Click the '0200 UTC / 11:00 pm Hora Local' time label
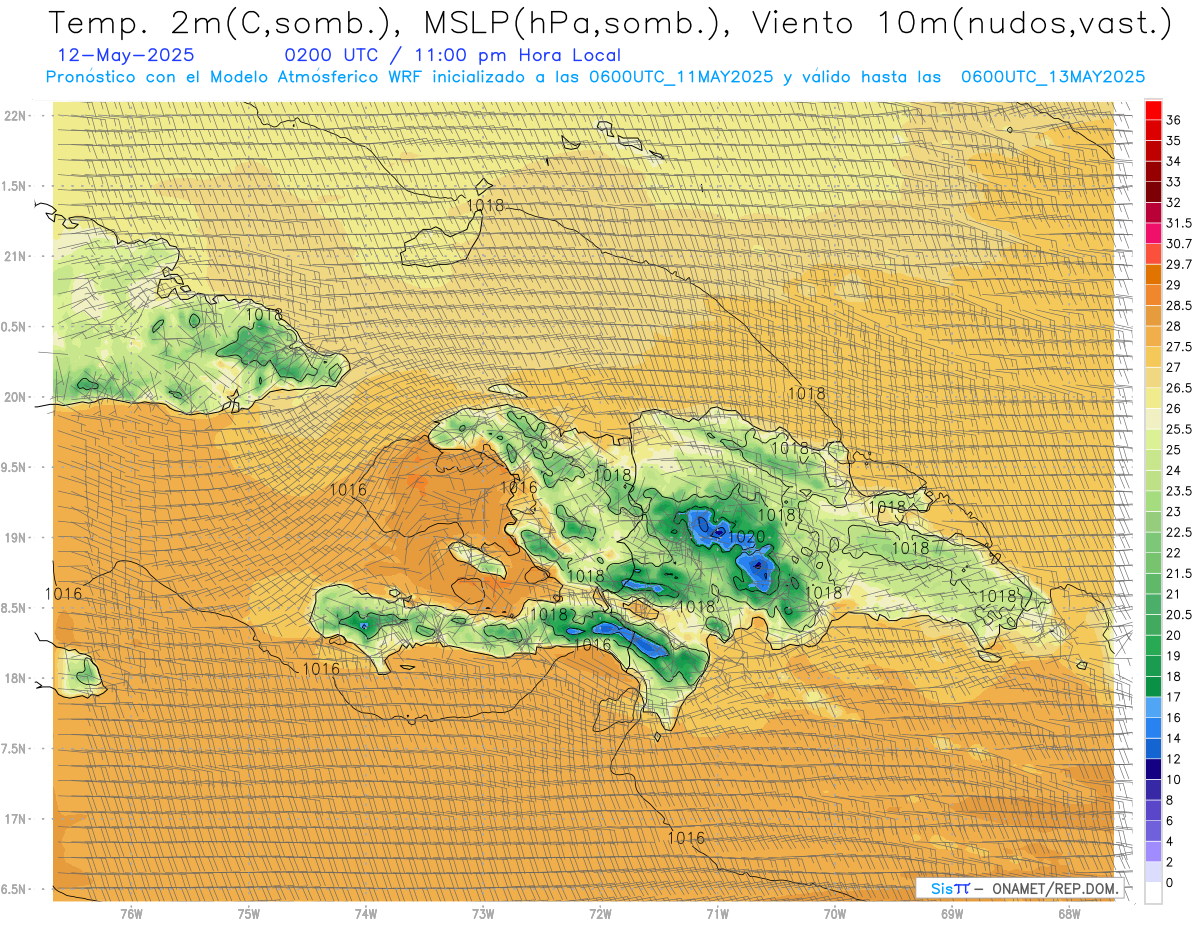Screen dimensions: 1200x927 pos(452,56)
